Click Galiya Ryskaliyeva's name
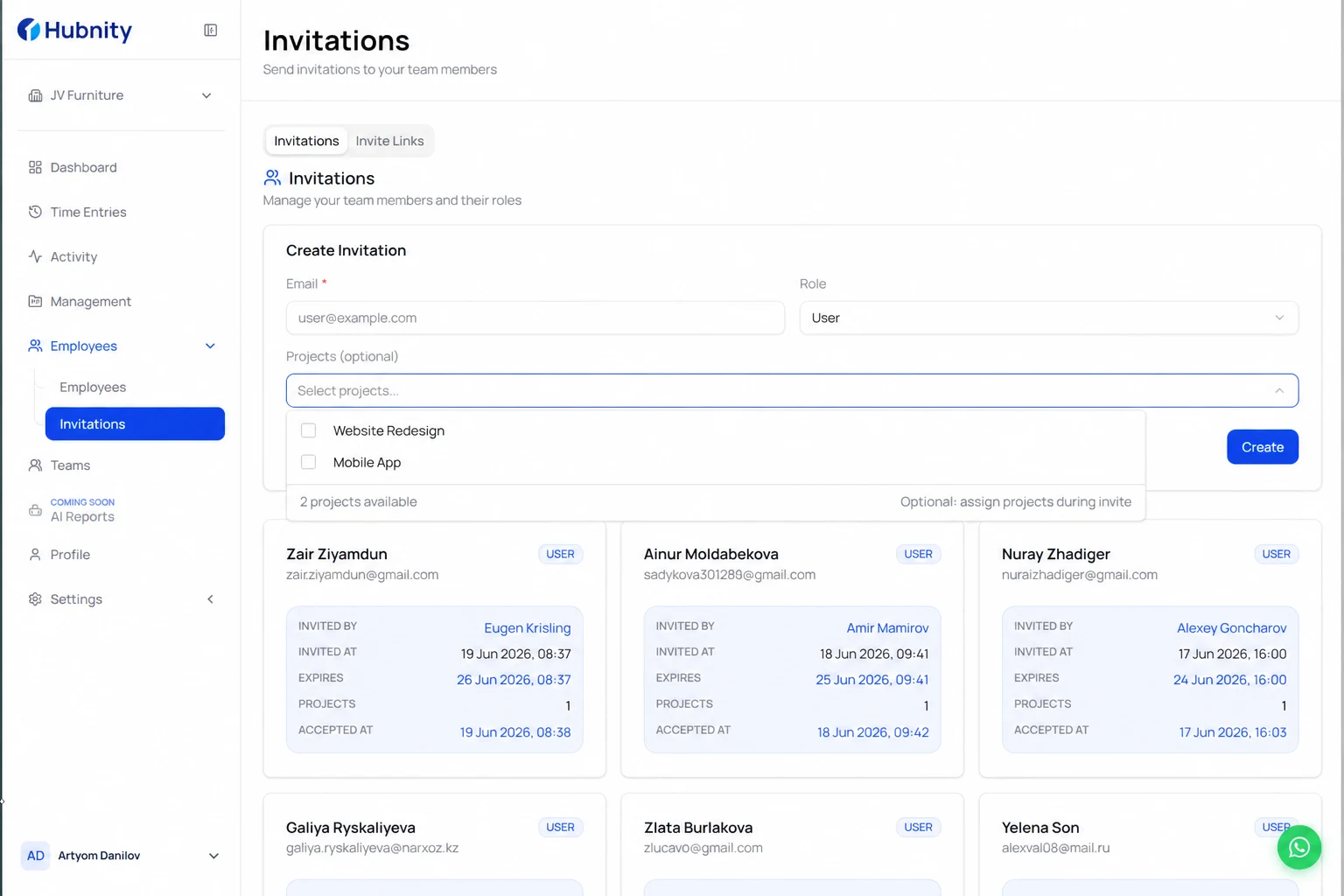This screenshot has width=1344, height=896. 351,828
